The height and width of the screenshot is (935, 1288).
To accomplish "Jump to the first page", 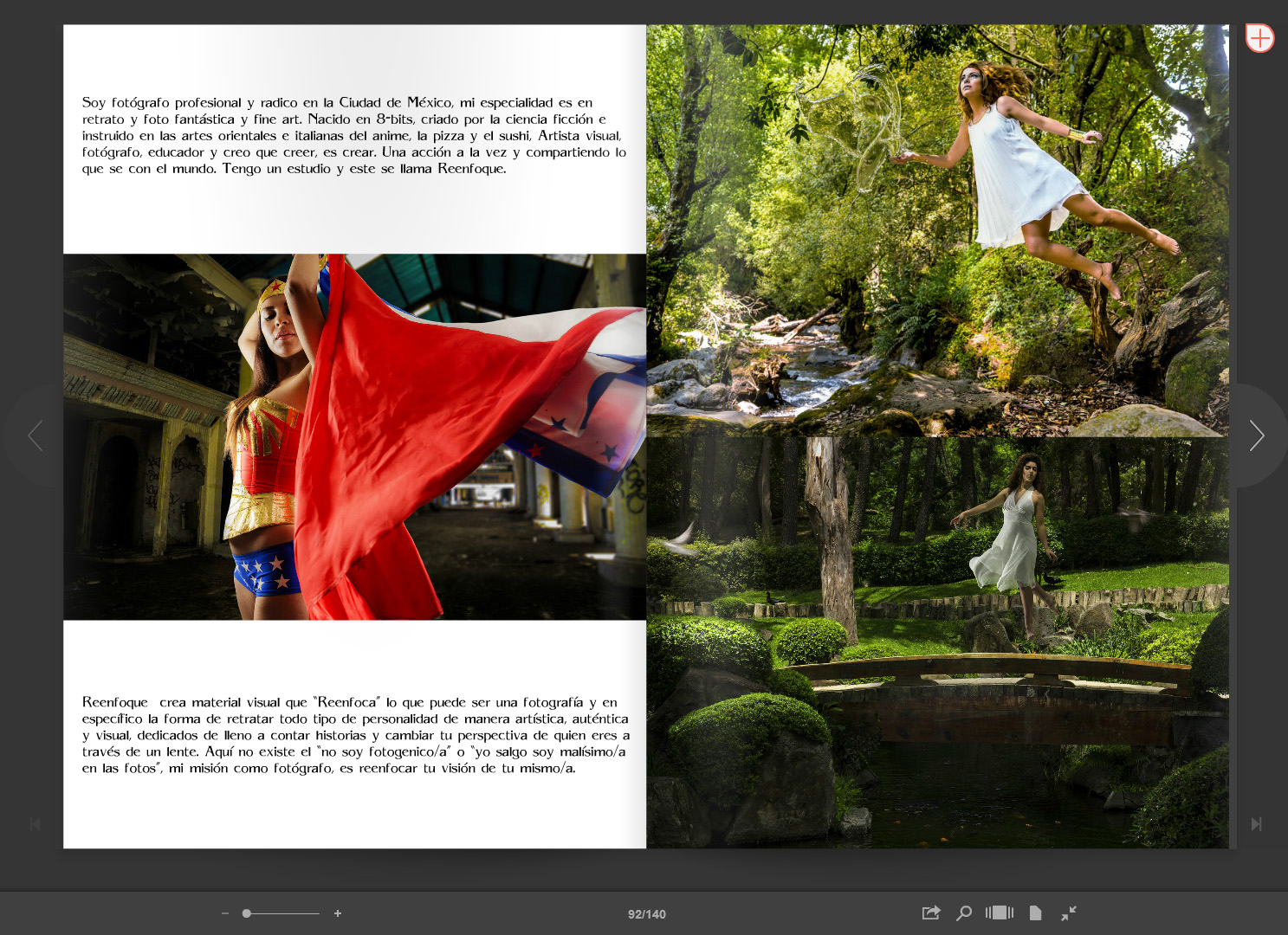I will pyautogui.click(x=35, y=824).
